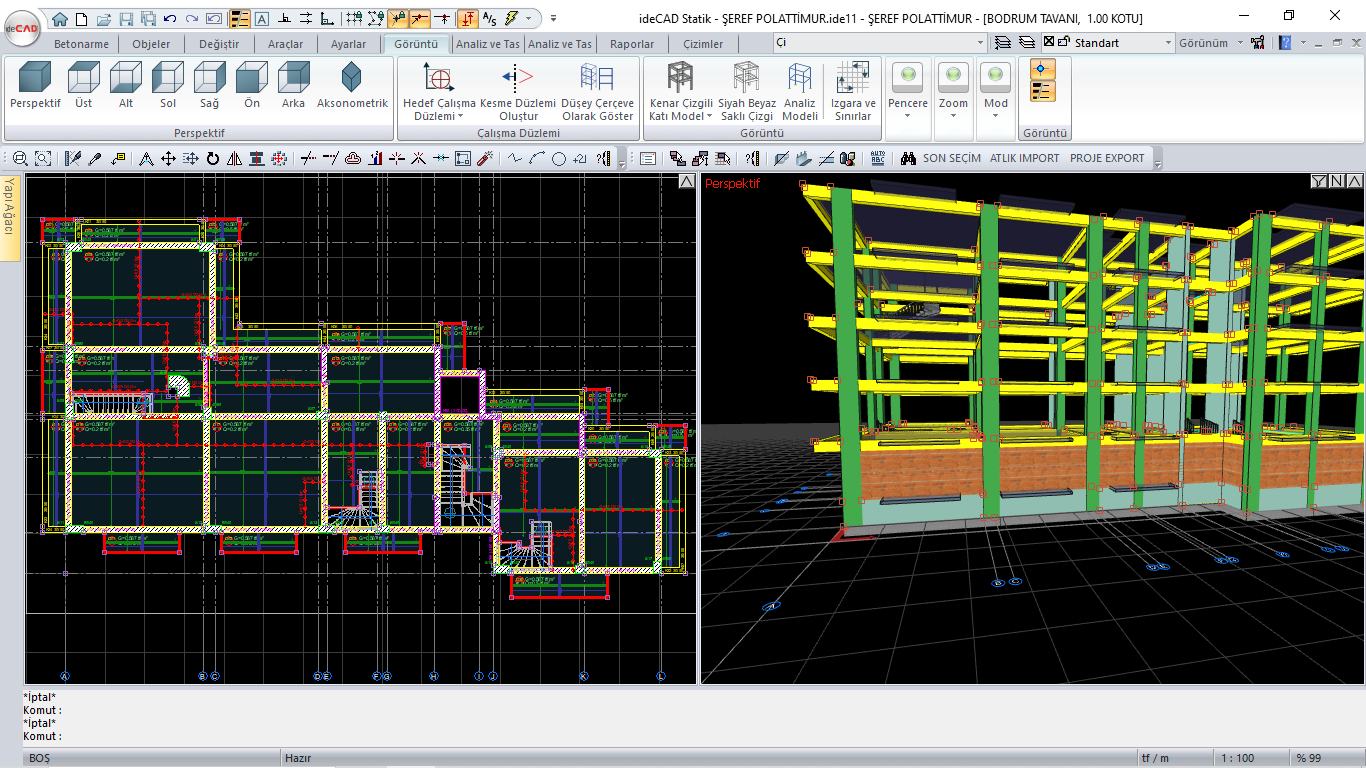The width and height of the screenshot is (1366, 768).
Task: Select the arc drawing tool
Action: [x=537, y=158]
